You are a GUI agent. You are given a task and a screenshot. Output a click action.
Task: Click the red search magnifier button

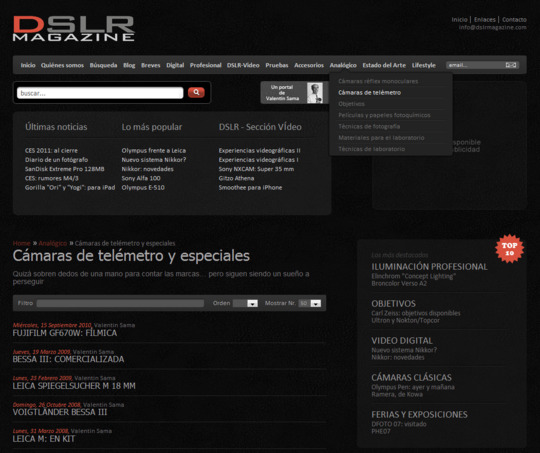[x=196, y=92]
